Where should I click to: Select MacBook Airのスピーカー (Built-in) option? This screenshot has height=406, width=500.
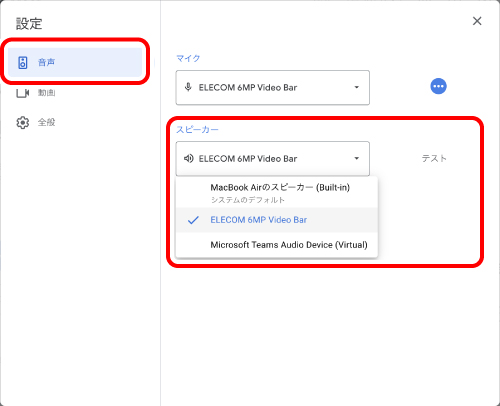pyautogui.click(x=277, y=193)
